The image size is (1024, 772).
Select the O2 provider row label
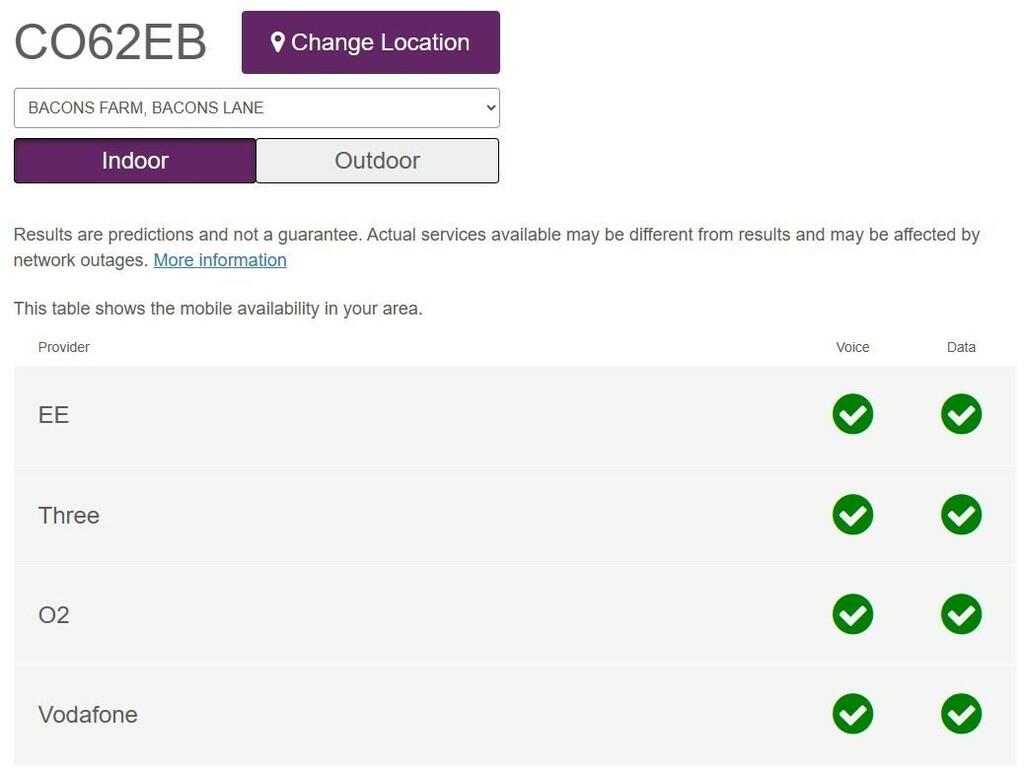pyautogui.click(x=54, y=615)
